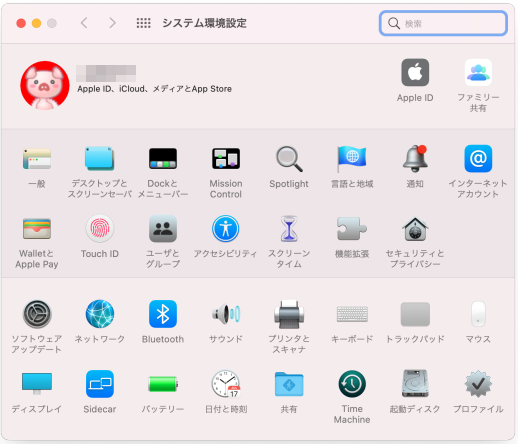Close the システム環境設定 window
This screenshot has height=444, width=518.
pyautogui.click(x=21, y=23)
